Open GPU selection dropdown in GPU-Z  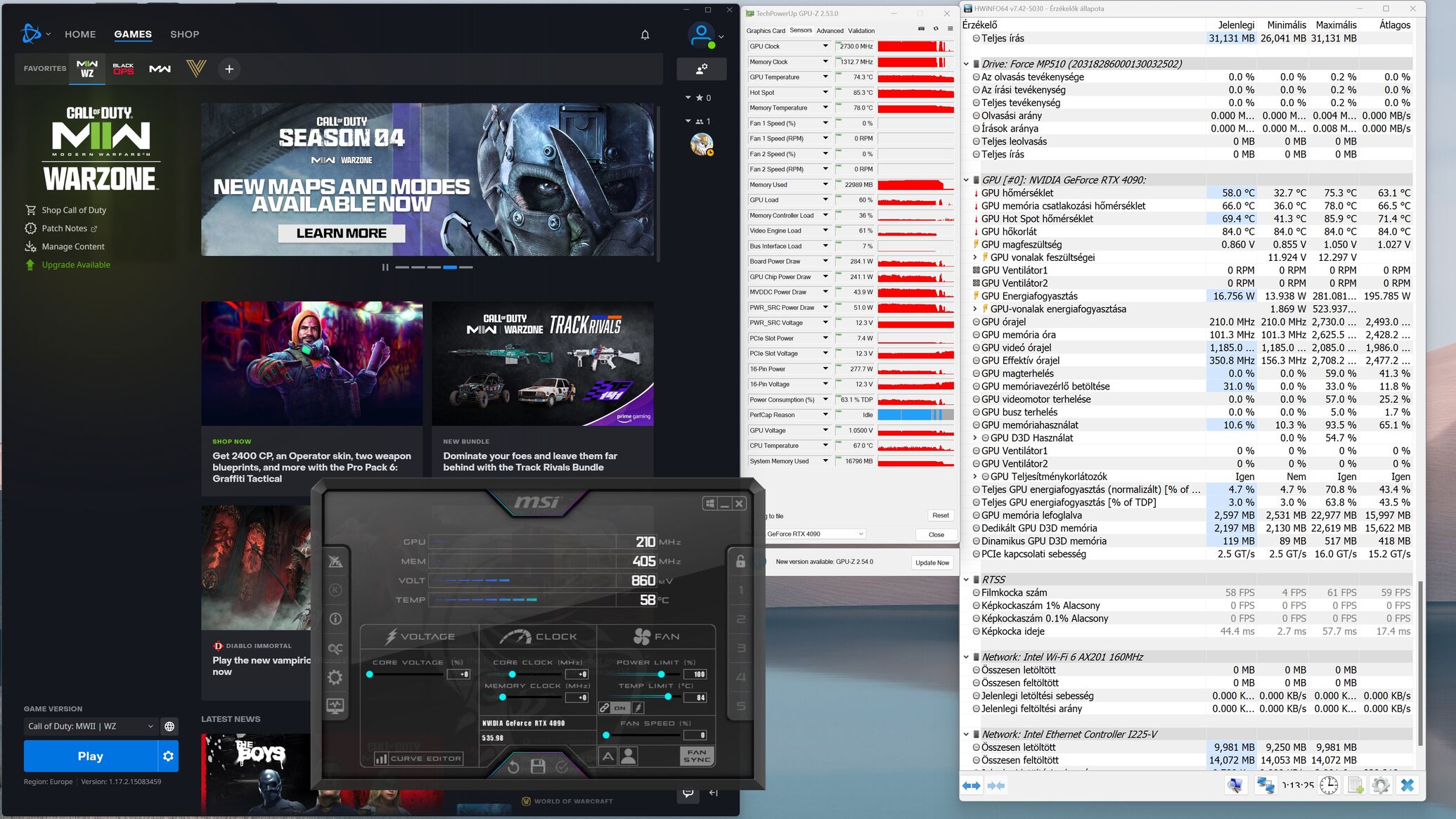[x=815, y=534]
